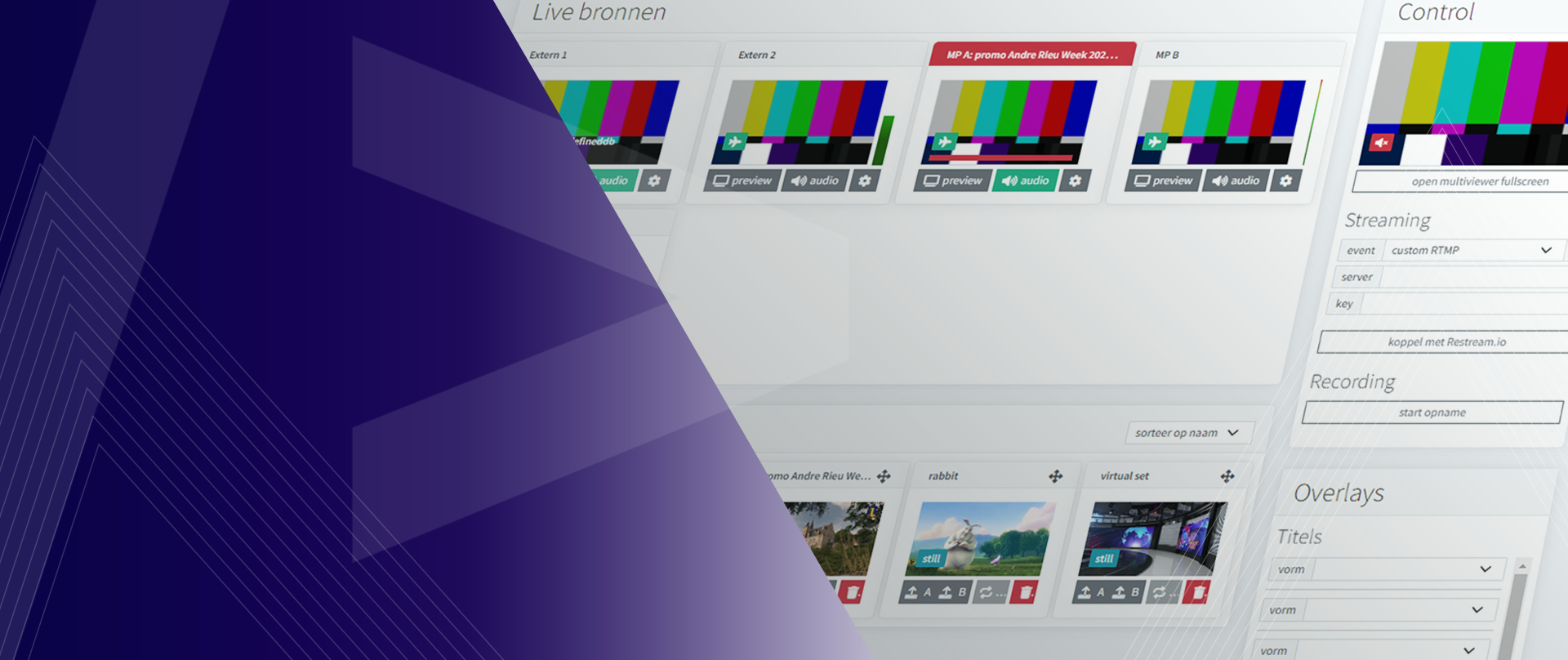
Task: Select the MP B colour bars thumbnail
Action: (1218, 123)
